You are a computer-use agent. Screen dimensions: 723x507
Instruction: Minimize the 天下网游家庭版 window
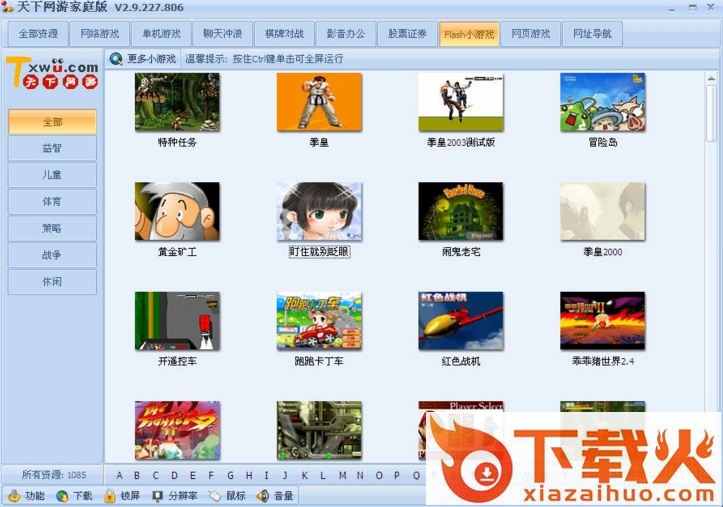672,8
